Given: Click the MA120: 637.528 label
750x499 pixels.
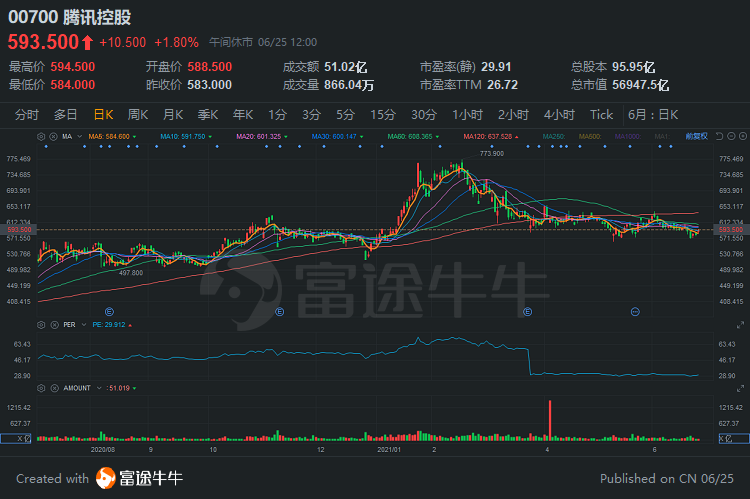Looking at the screenshot, I should [487, 136].
